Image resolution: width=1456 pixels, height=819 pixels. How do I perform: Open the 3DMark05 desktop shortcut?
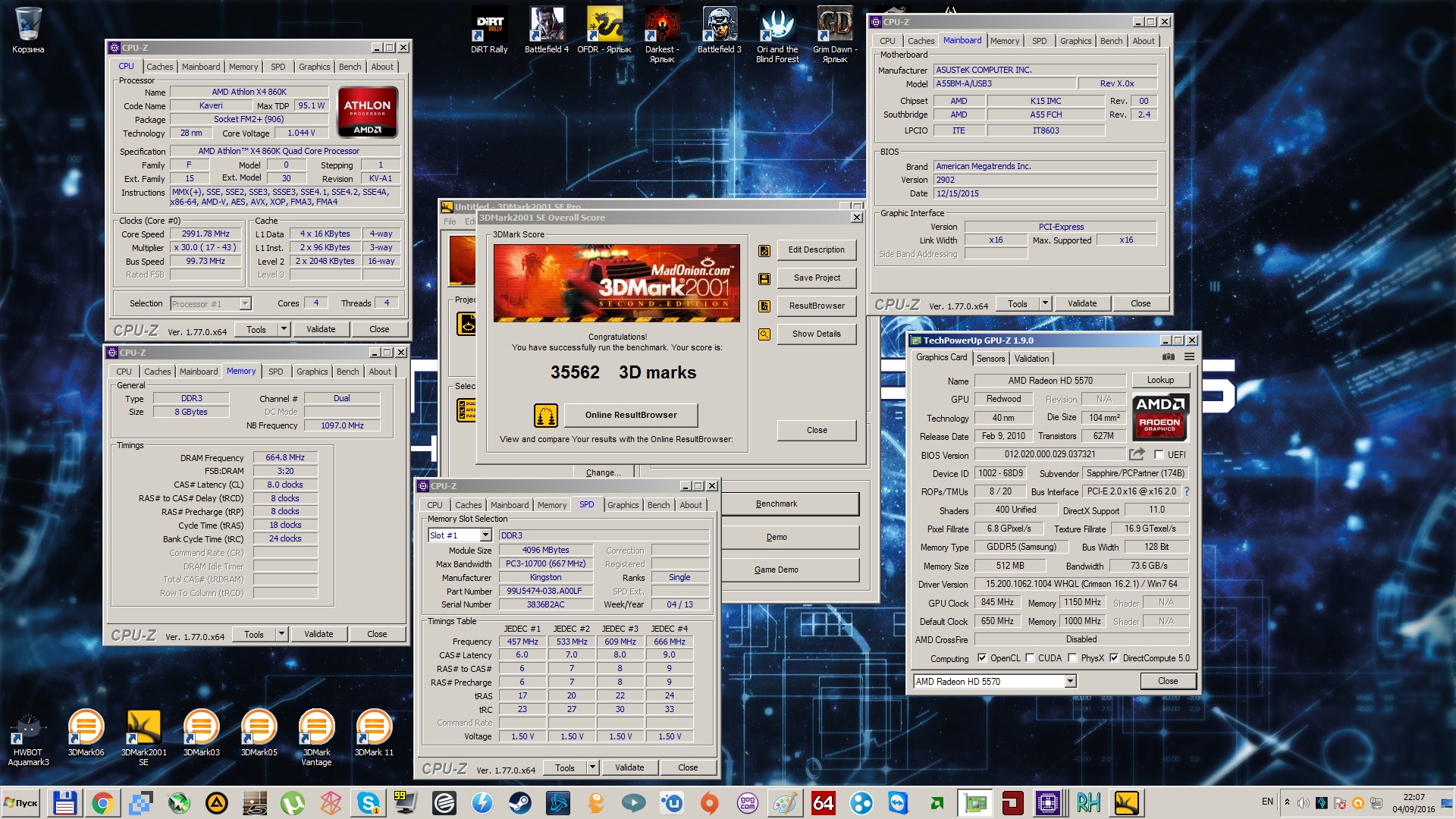259,733
